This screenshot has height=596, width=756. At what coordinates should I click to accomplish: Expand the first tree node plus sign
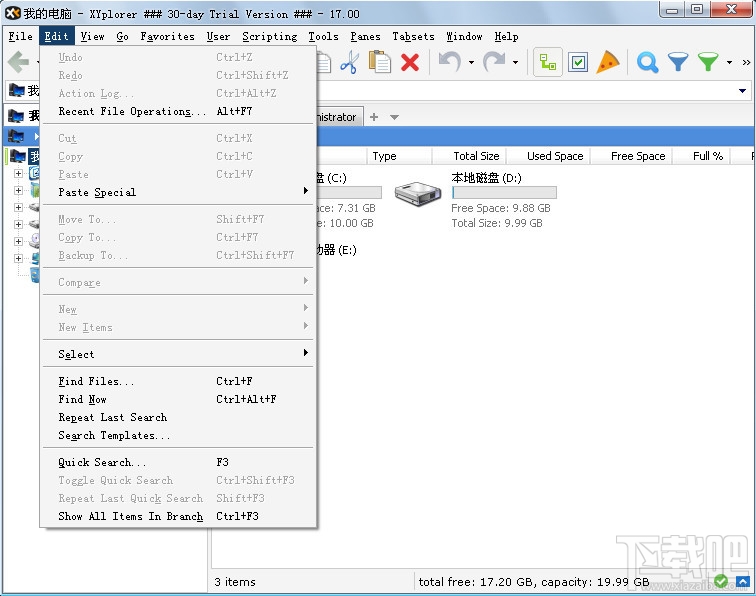coord(18,173)
